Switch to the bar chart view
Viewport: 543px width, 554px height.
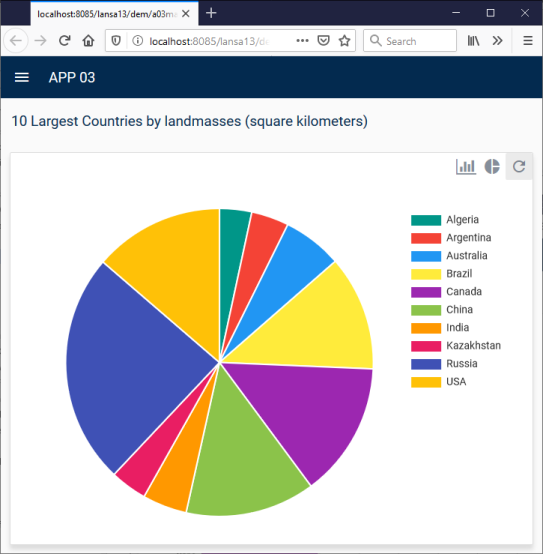(x=466, y=166)
